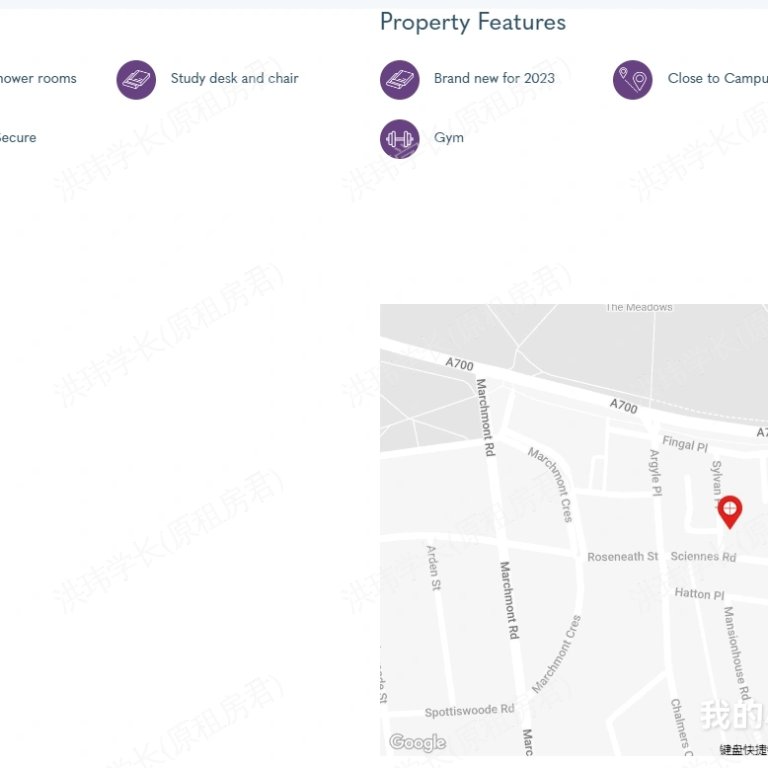Click the Hatton Pl label on map

(x=699, y=594)
